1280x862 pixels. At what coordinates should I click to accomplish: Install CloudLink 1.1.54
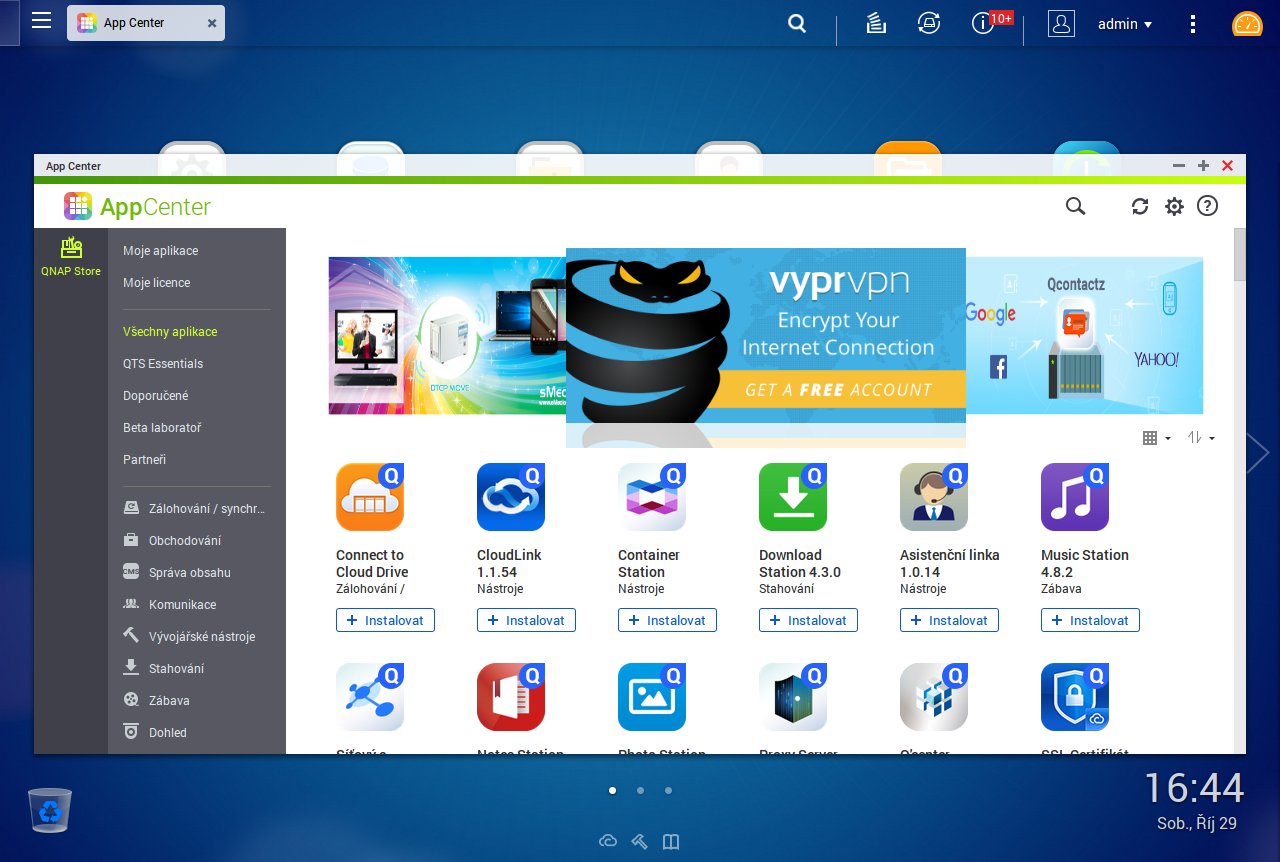click(526, 620)
